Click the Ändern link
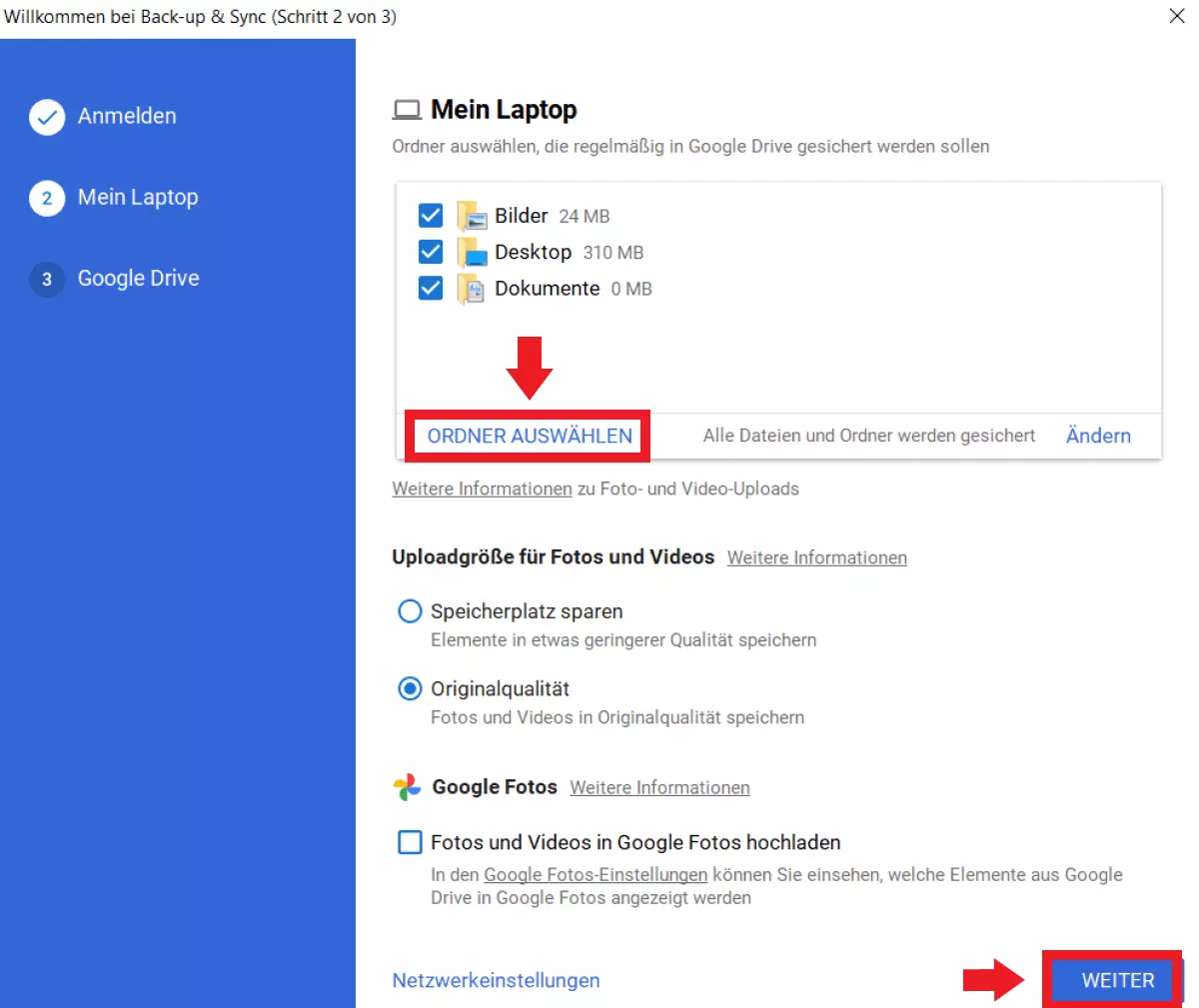 point(1098,436)
